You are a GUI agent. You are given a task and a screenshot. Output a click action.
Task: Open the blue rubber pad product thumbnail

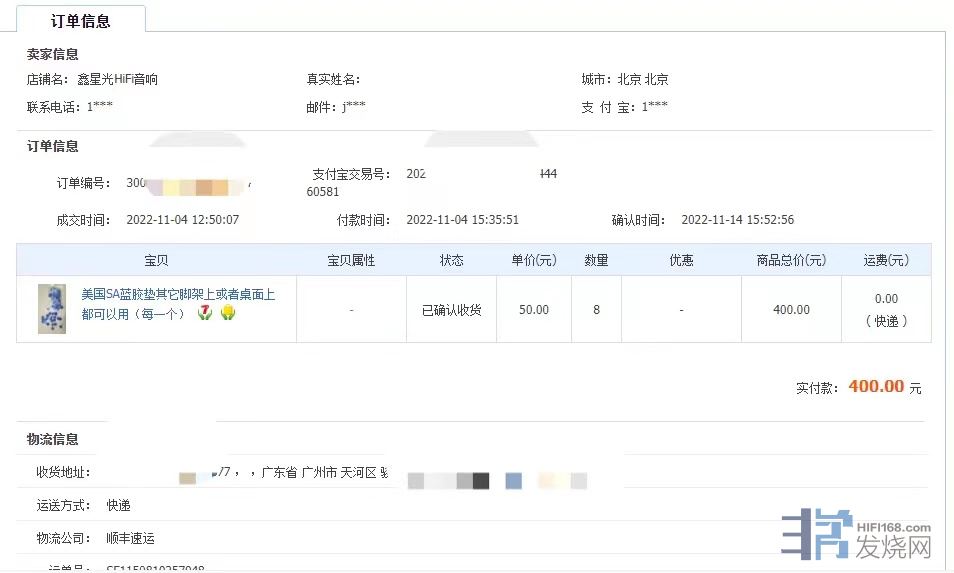pyautogui.click(x=52, y=309)
